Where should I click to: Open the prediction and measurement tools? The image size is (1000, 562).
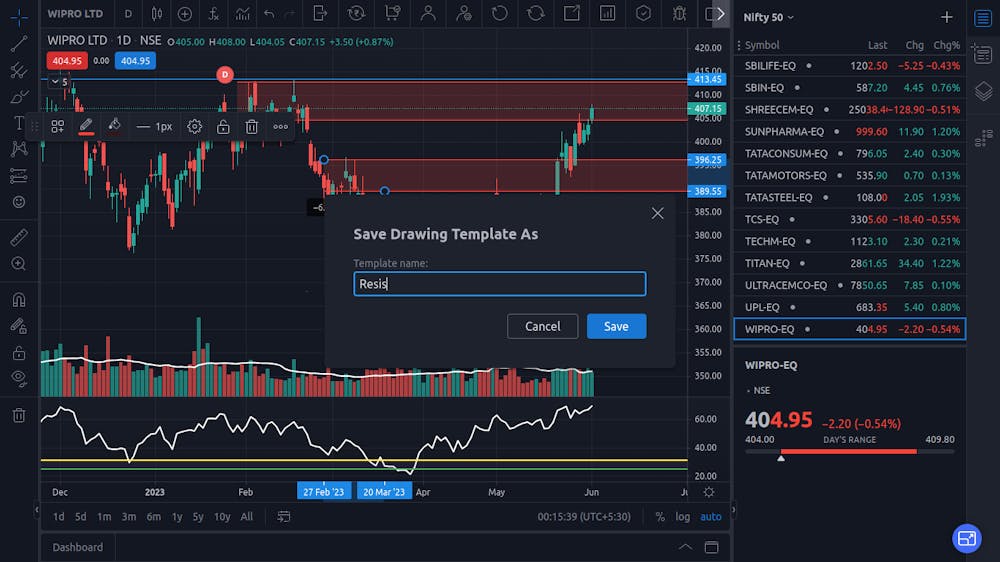click(18, 175)
